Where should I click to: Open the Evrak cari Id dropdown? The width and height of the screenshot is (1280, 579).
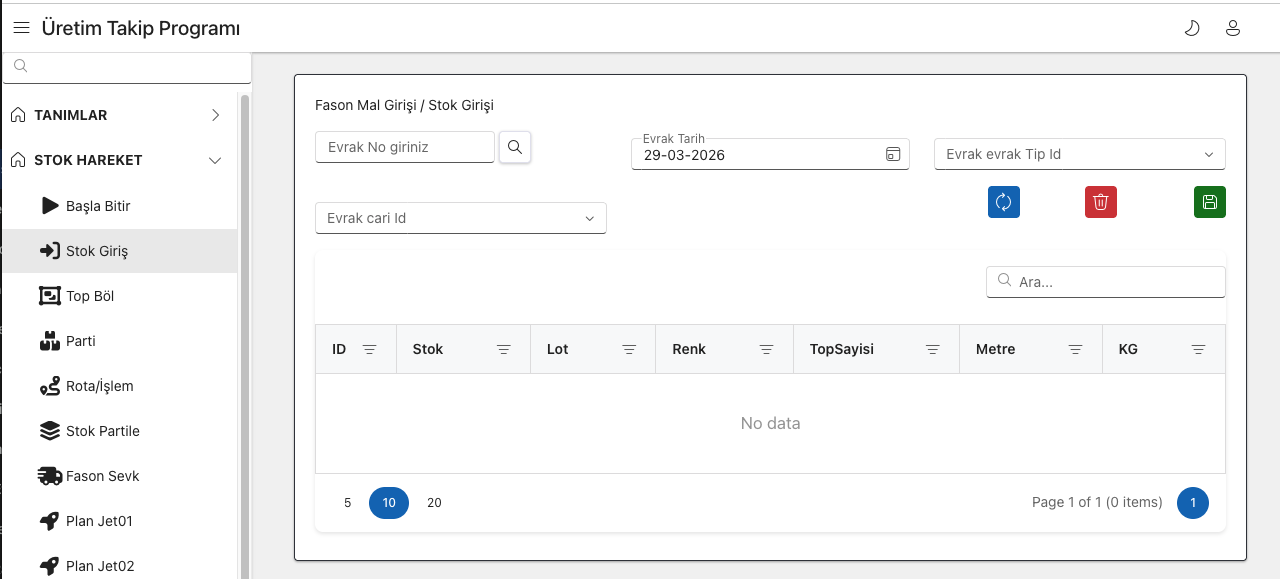(x=590, y=218)
